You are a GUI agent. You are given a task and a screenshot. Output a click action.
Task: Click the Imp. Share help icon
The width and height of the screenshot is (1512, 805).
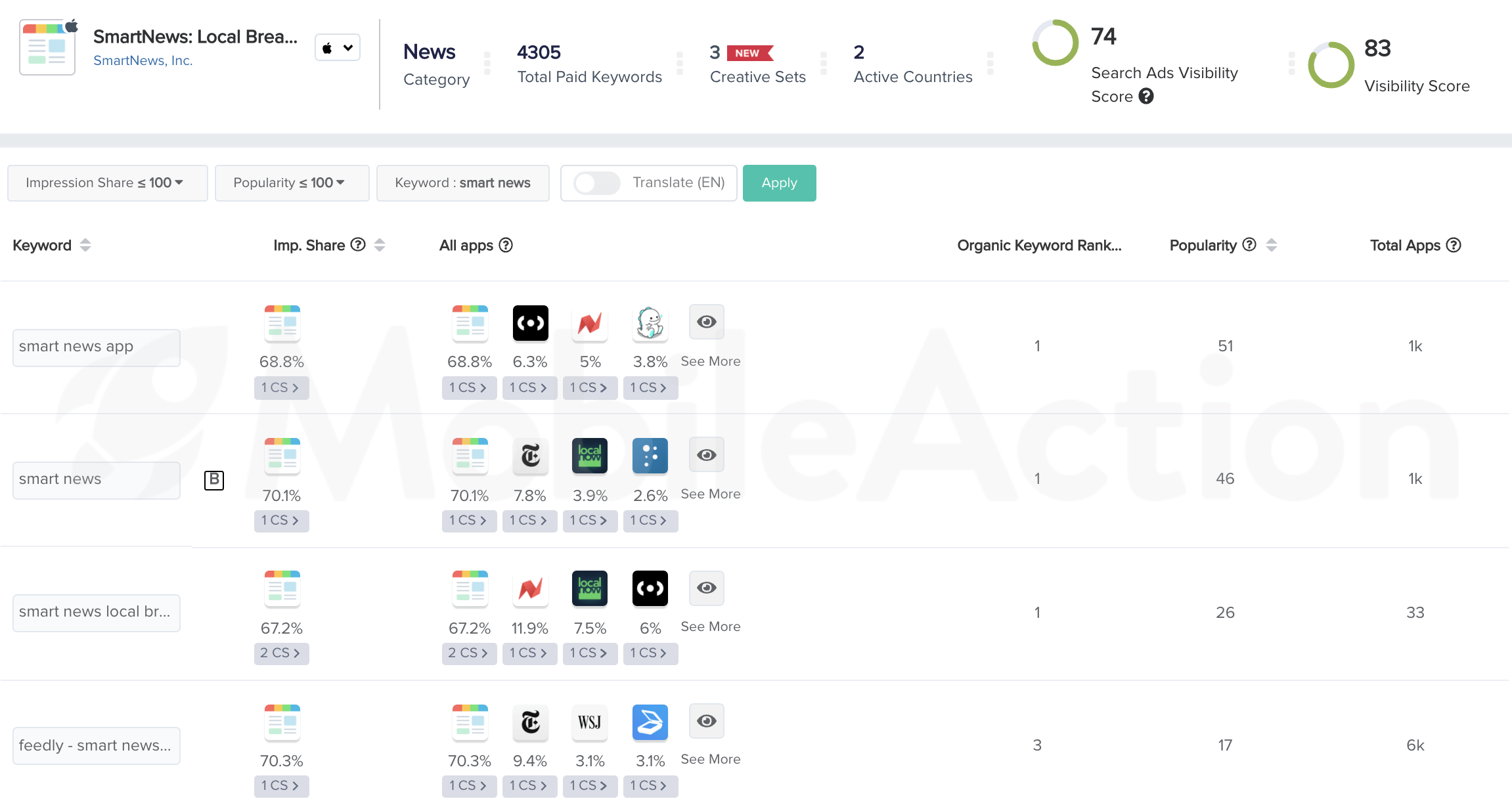click(358, 245)
